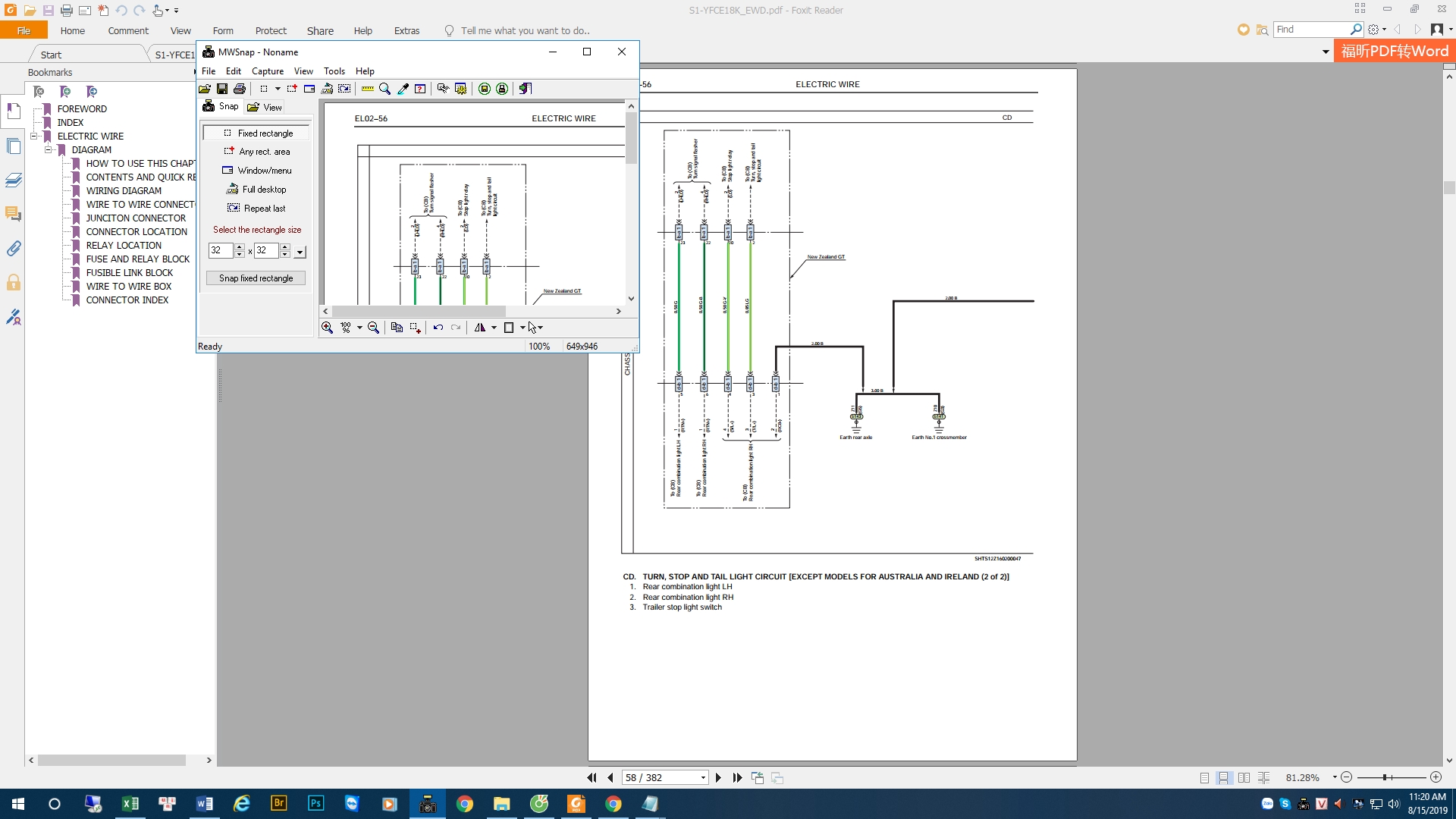The width and height of the screenshot is (1456, 819).
Task: Click the undo arrow in MWSnap
Action: pos(438,328)
